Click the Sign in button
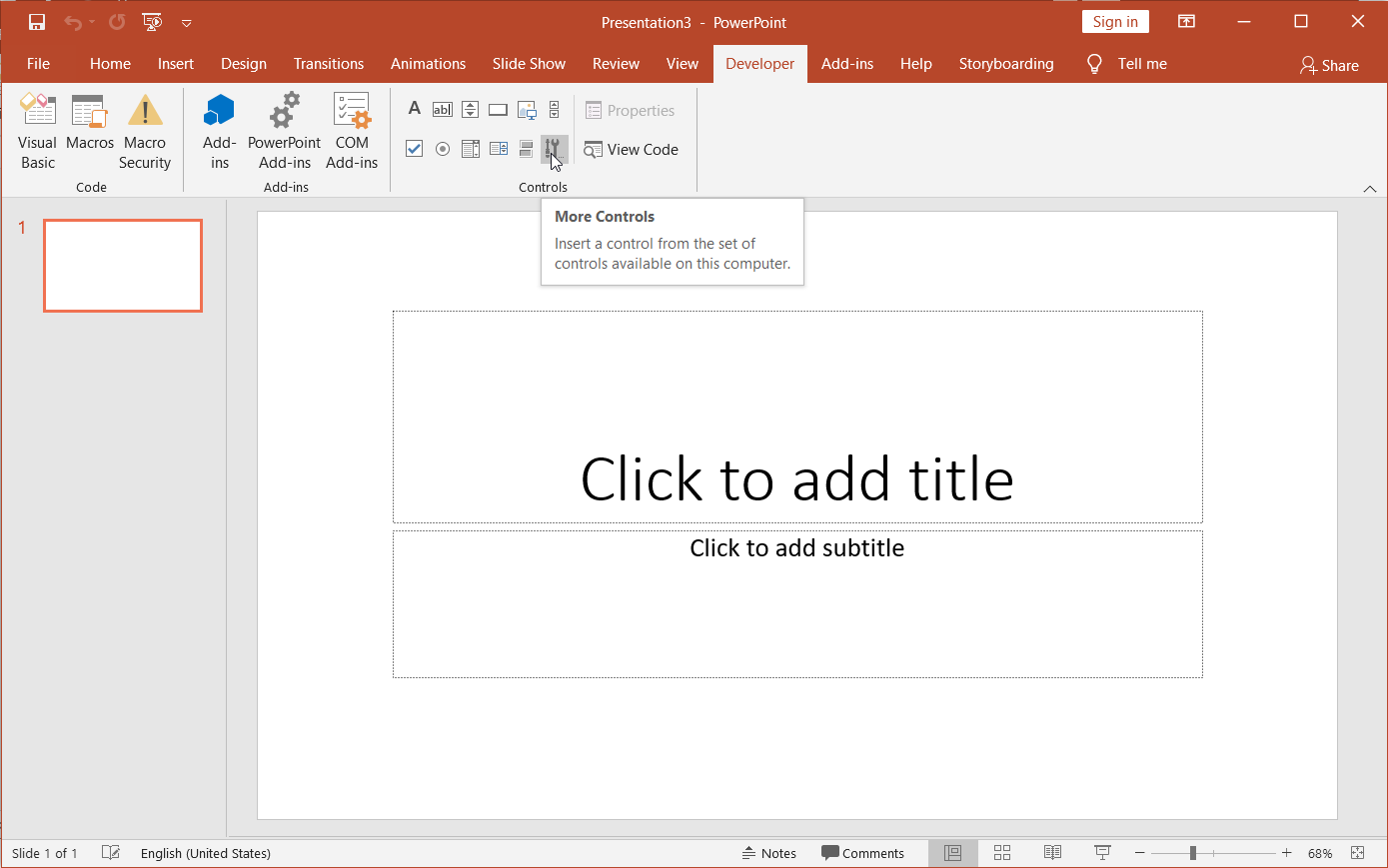Screen dimensions: 1388x868 [1115, 22]
